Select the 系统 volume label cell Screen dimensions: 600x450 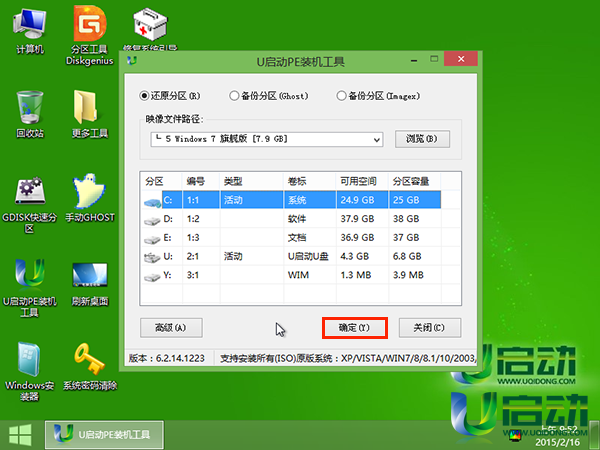coord(310,200)
